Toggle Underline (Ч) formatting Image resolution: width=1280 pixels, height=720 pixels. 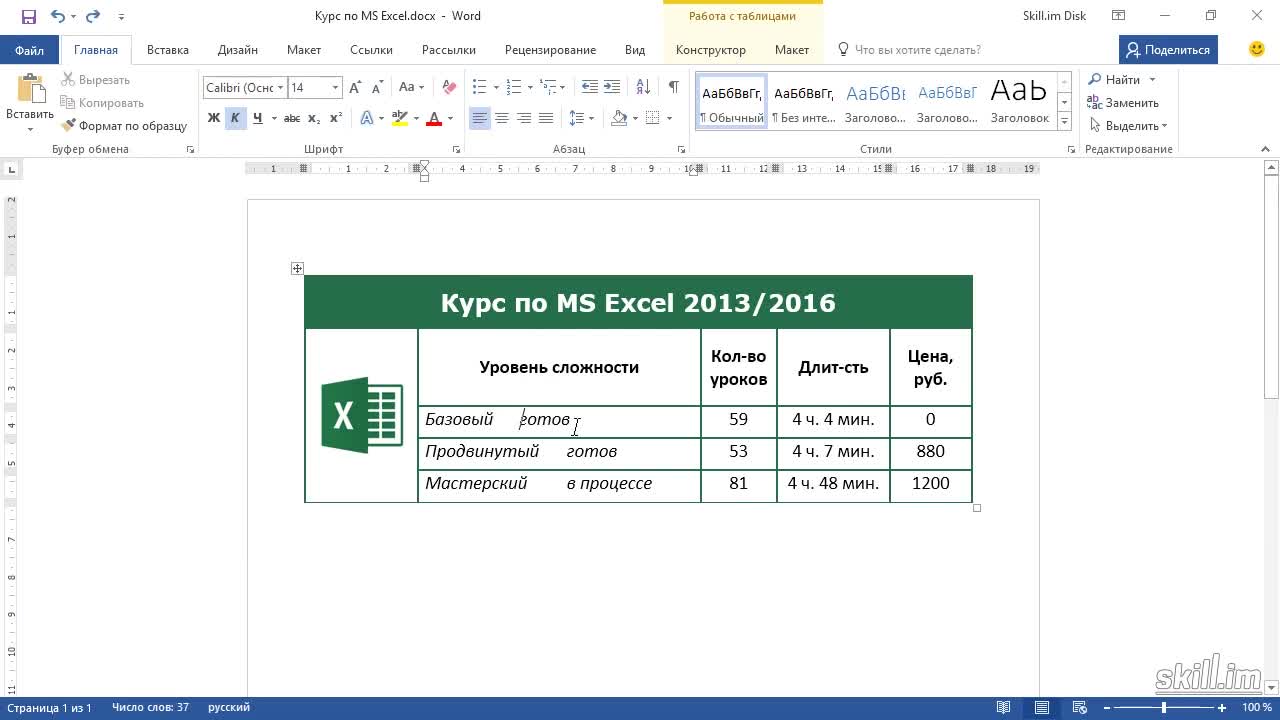click(x=257, y=118)
